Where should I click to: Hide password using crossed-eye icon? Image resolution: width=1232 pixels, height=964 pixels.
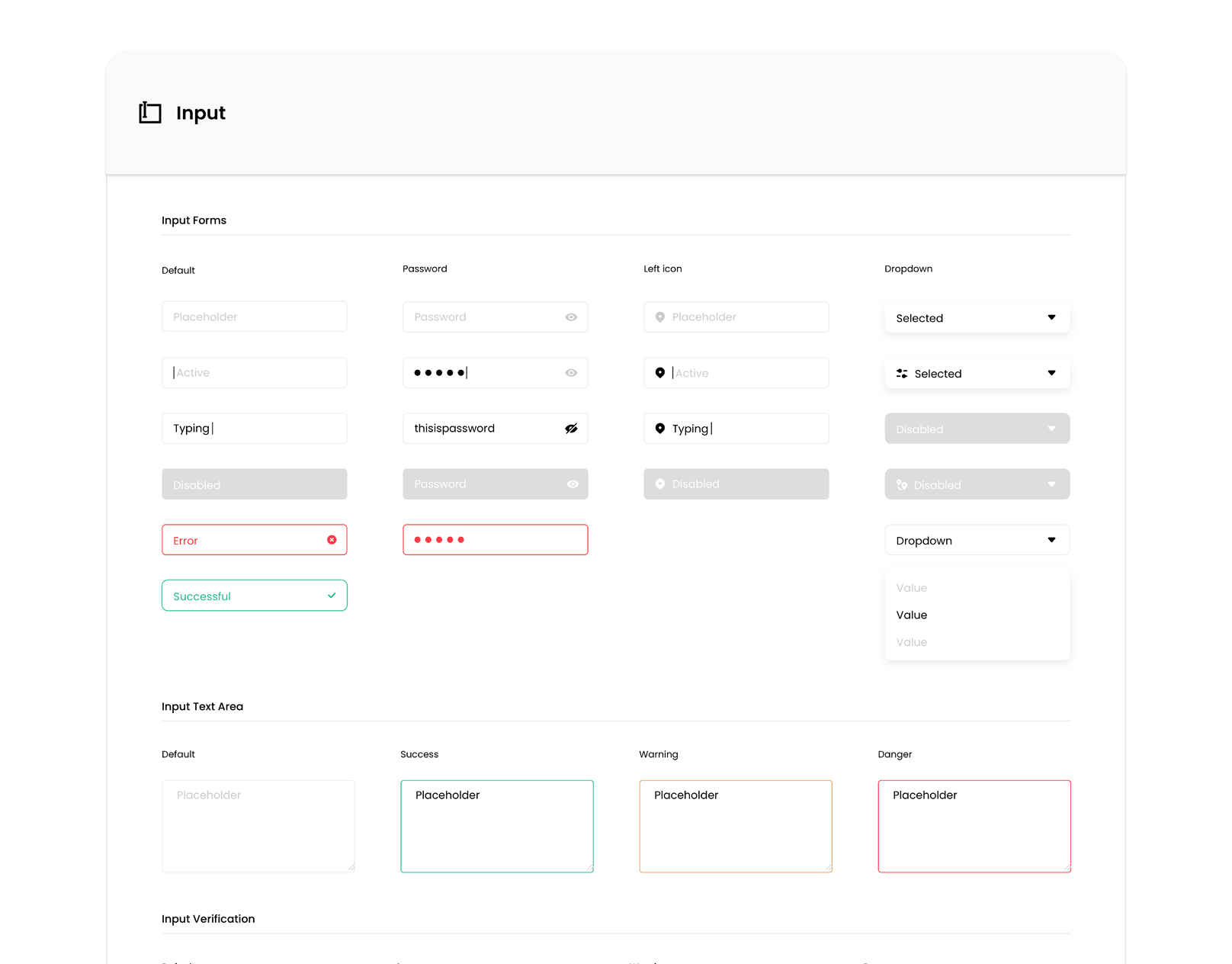[571, 429]
